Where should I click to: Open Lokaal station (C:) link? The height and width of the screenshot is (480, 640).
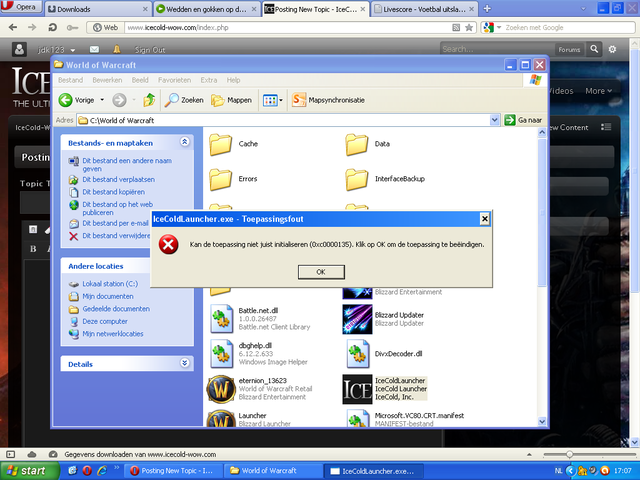pyautogui.click(x=110, y=284)
